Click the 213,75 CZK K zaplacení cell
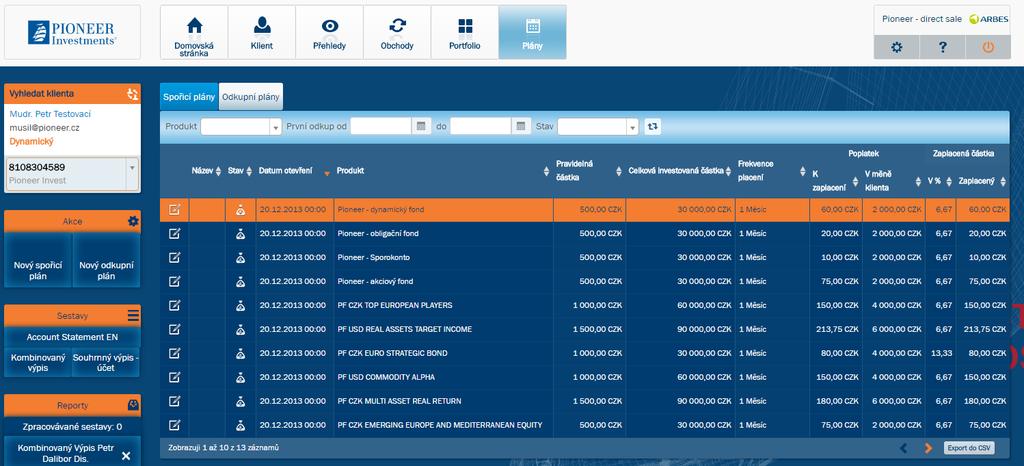 [x=835, y=330]
